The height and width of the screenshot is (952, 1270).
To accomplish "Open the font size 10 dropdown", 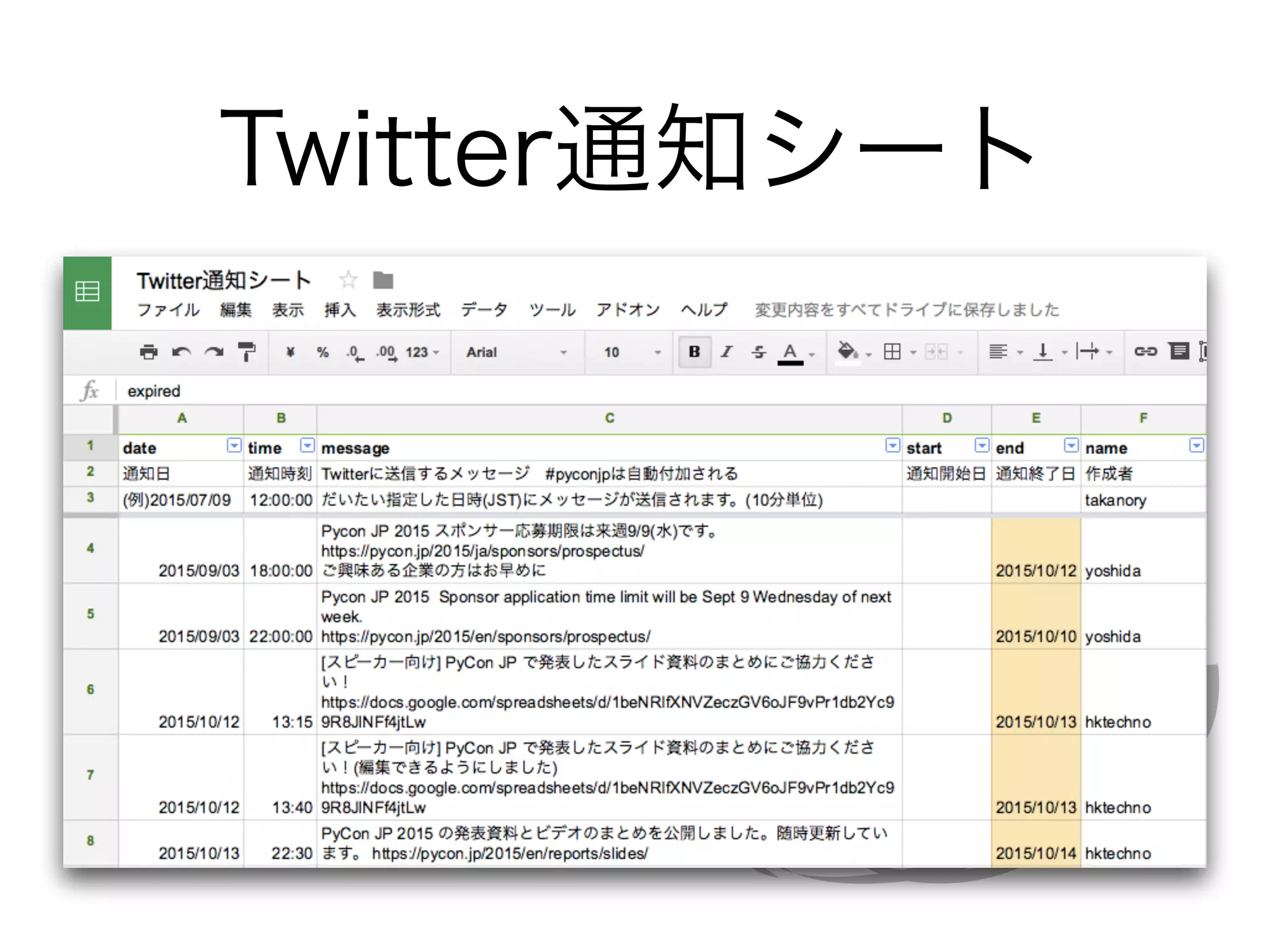I will 633,352.
